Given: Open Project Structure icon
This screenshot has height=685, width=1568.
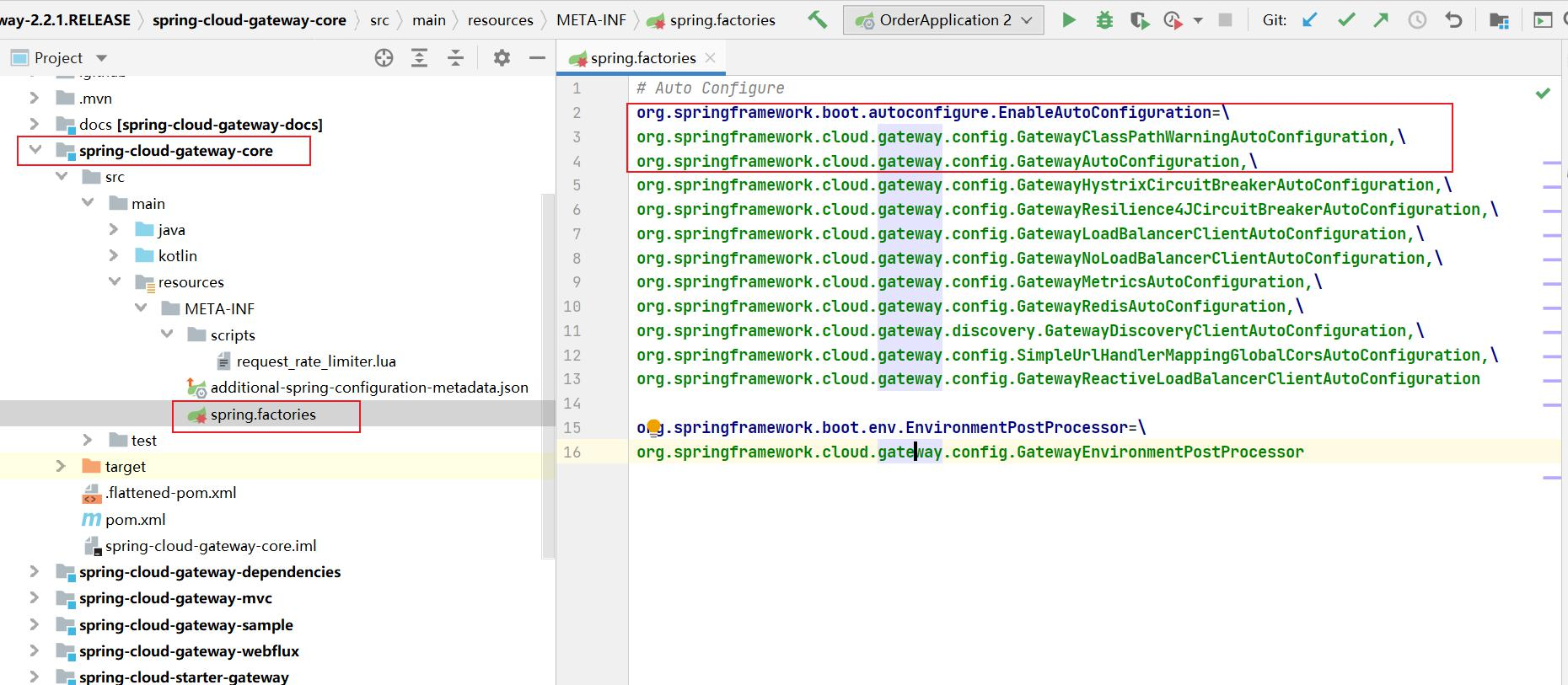Looking at the screenshot, I should click(1499, 20).
